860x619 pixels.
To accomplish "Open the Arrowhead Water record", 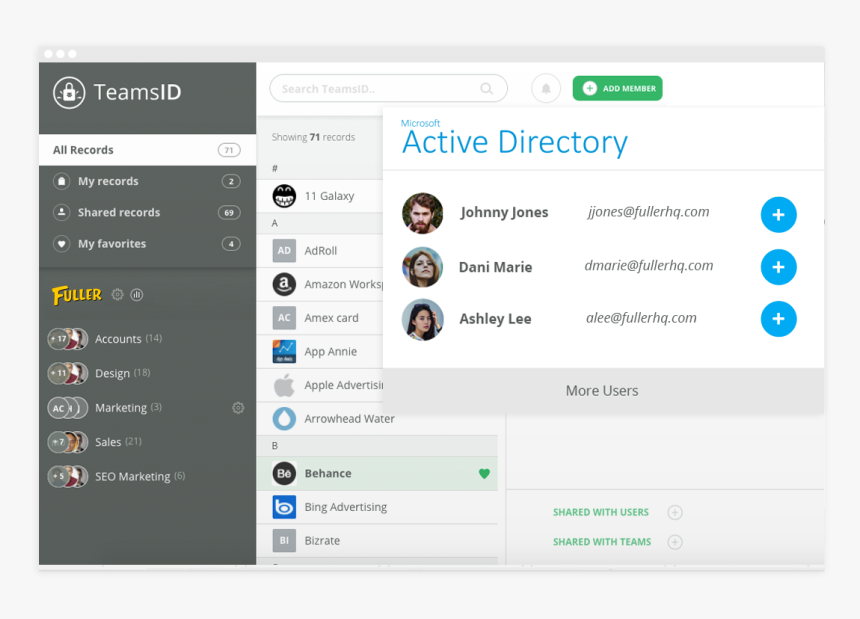I will [377, 419].
